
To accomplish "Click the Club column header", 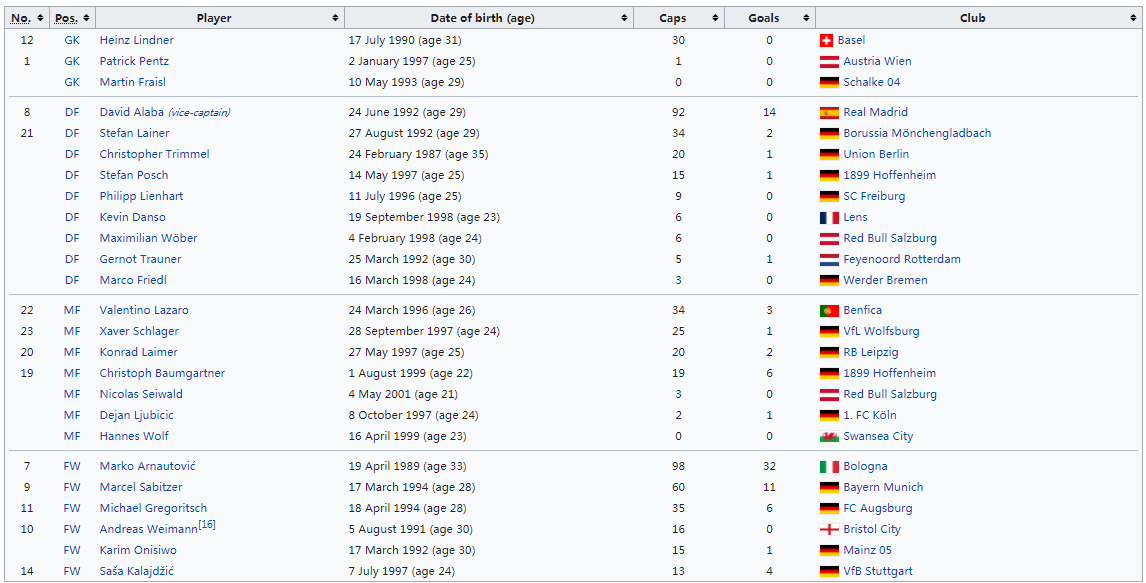I will point(972,18).
